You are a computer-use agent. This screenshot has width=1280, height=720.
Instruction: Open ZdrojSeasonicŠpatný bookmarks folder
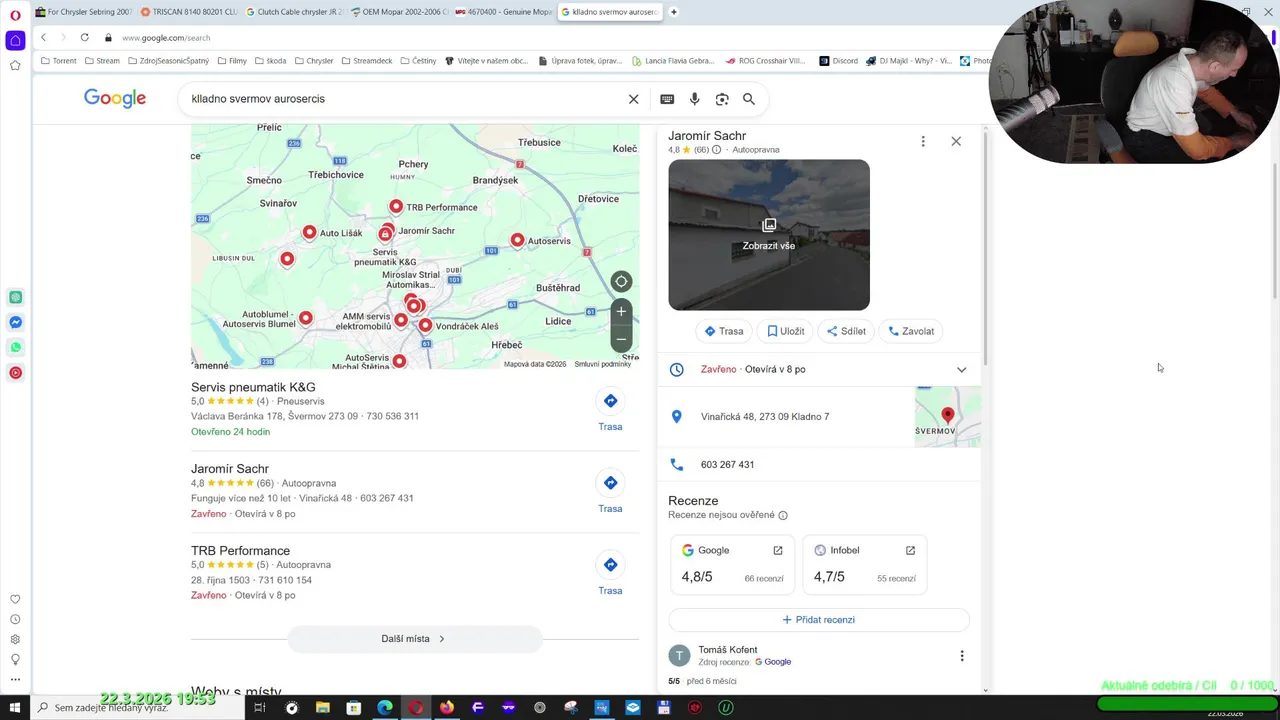(x=168, y=61)
